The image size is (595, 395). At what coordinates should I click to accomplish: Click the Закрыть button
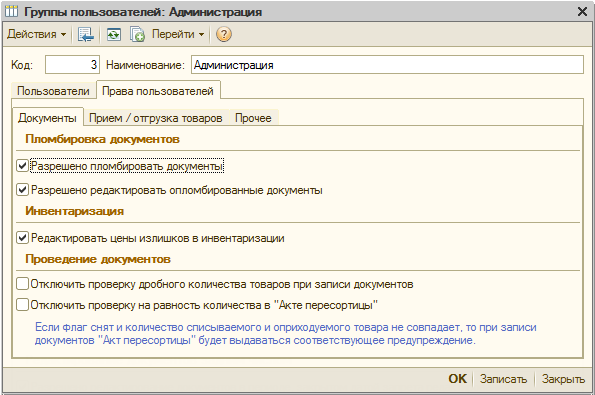tap(563, 379)
